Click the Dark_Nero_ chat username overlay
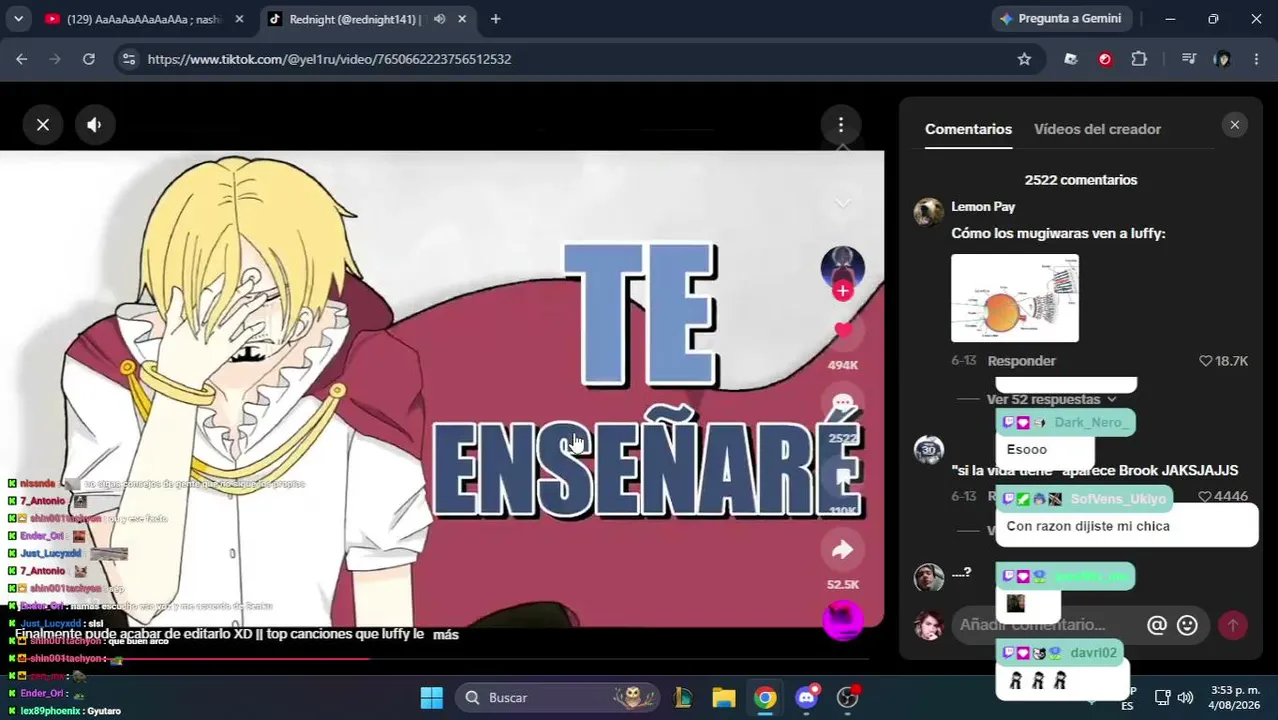1278x720 pixels. pos(1091,422)
